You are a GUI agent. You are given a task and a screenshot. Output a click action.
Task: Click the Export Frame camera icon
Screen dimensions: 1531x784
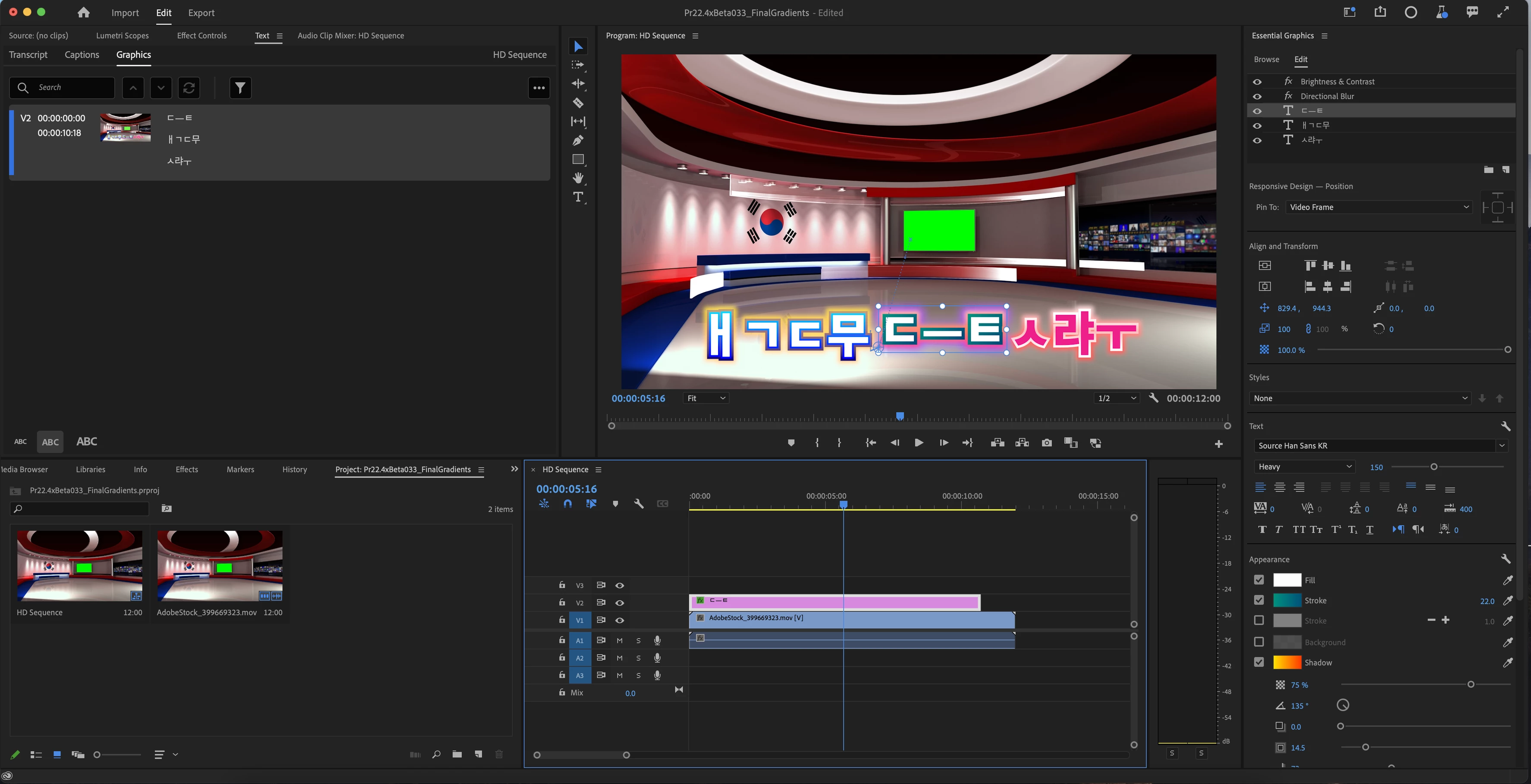pyautogui.click(x=1047, y=443)
